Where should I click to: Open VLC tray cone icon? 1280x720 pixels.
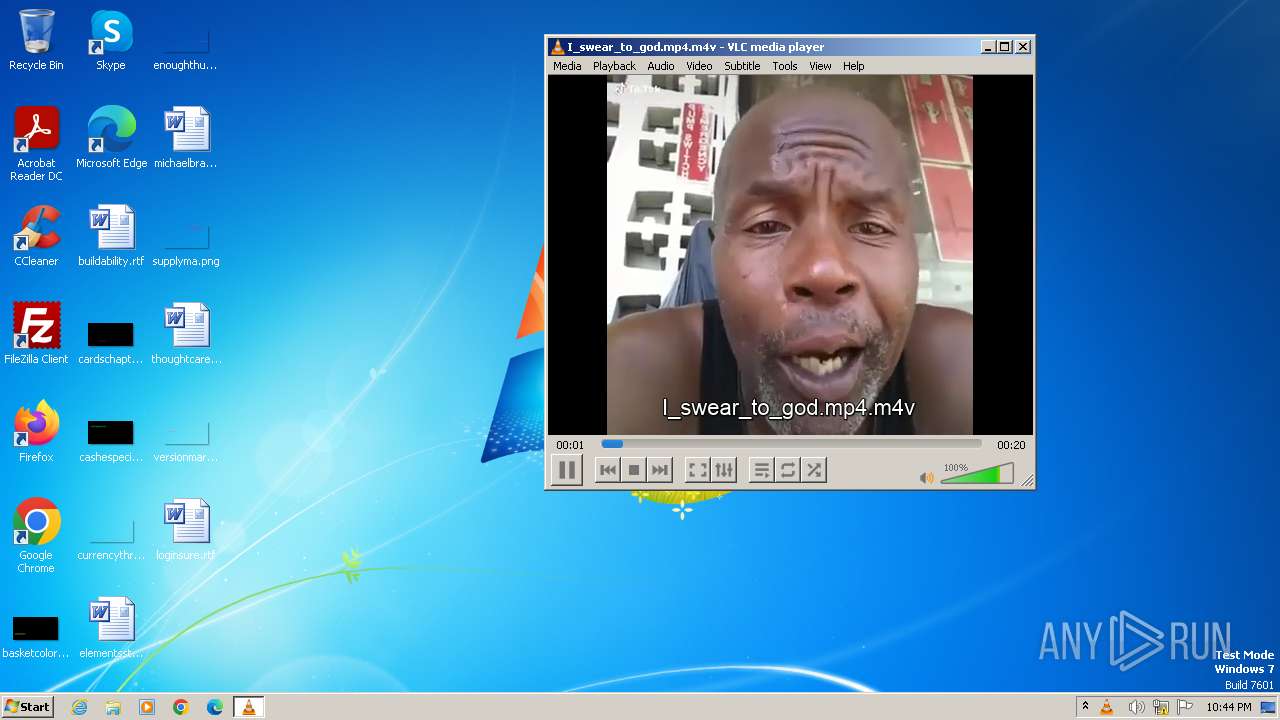point(1107,707)
